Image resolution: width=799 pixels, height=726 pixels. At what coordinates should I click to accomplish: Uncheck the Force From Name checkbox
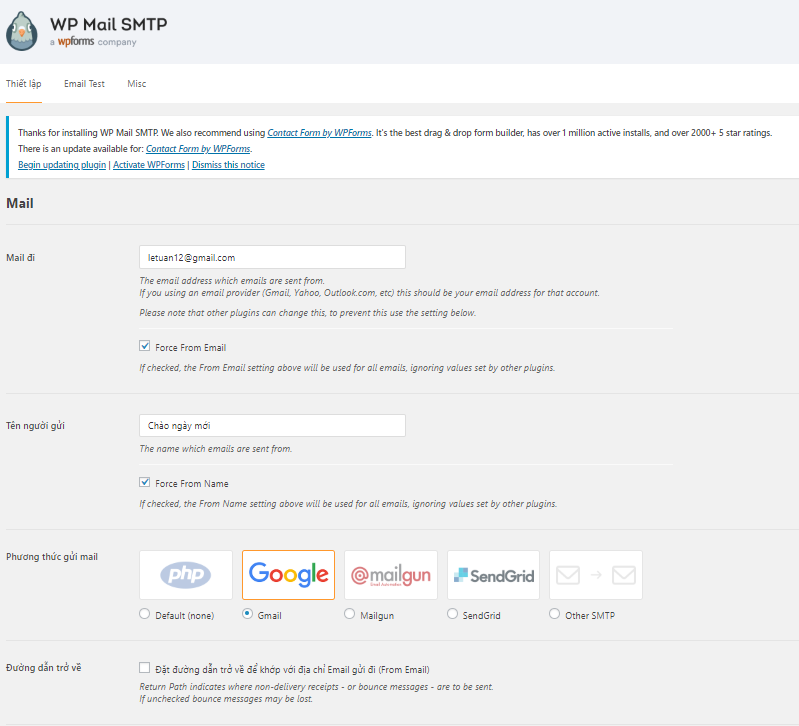point(145,482)
